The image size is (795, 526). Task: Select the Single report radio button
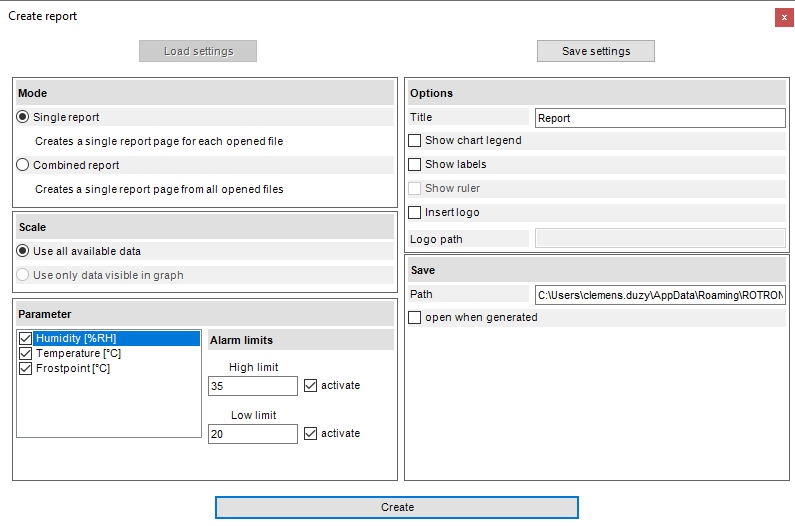23,117
